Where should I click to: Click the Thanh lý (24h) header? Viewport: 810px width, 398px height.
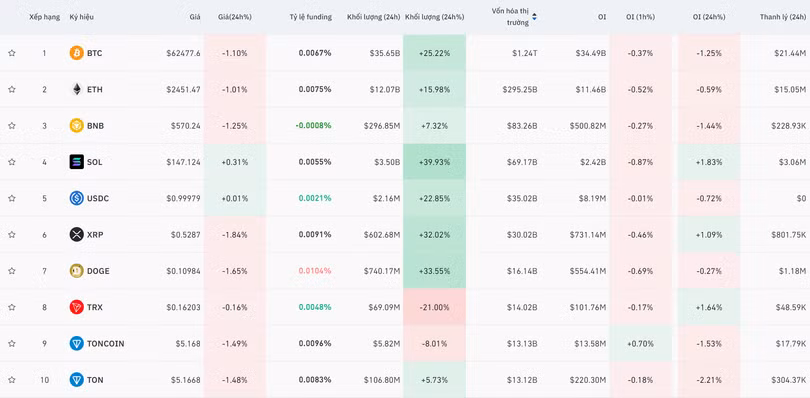pos(783,17)
